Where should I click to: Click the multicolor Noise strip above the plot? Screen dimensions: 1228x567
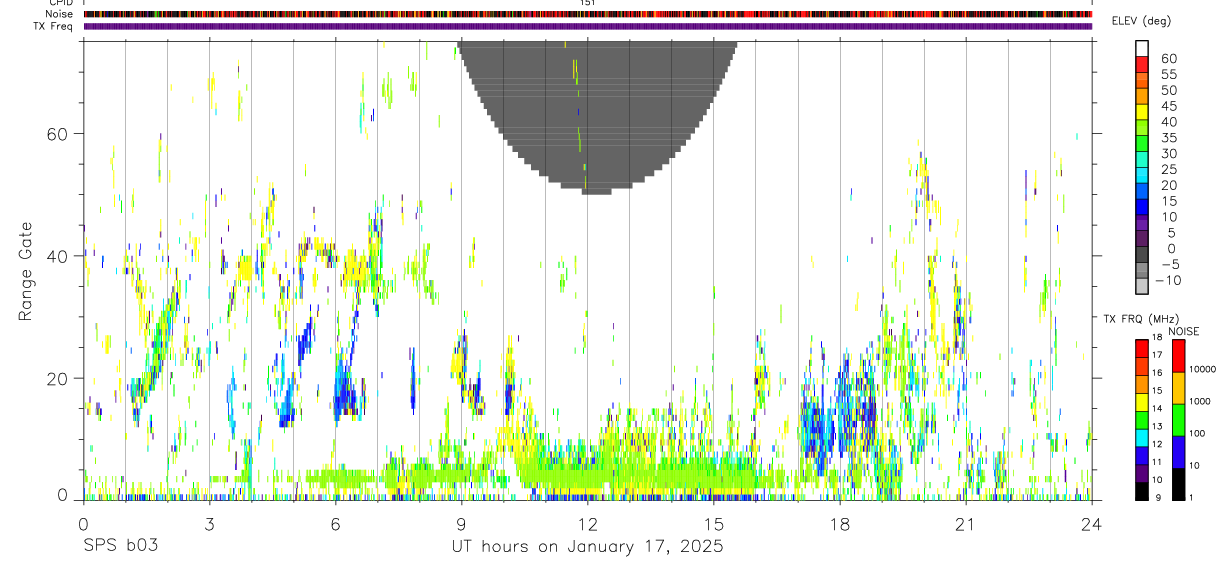tap(588, 14)
